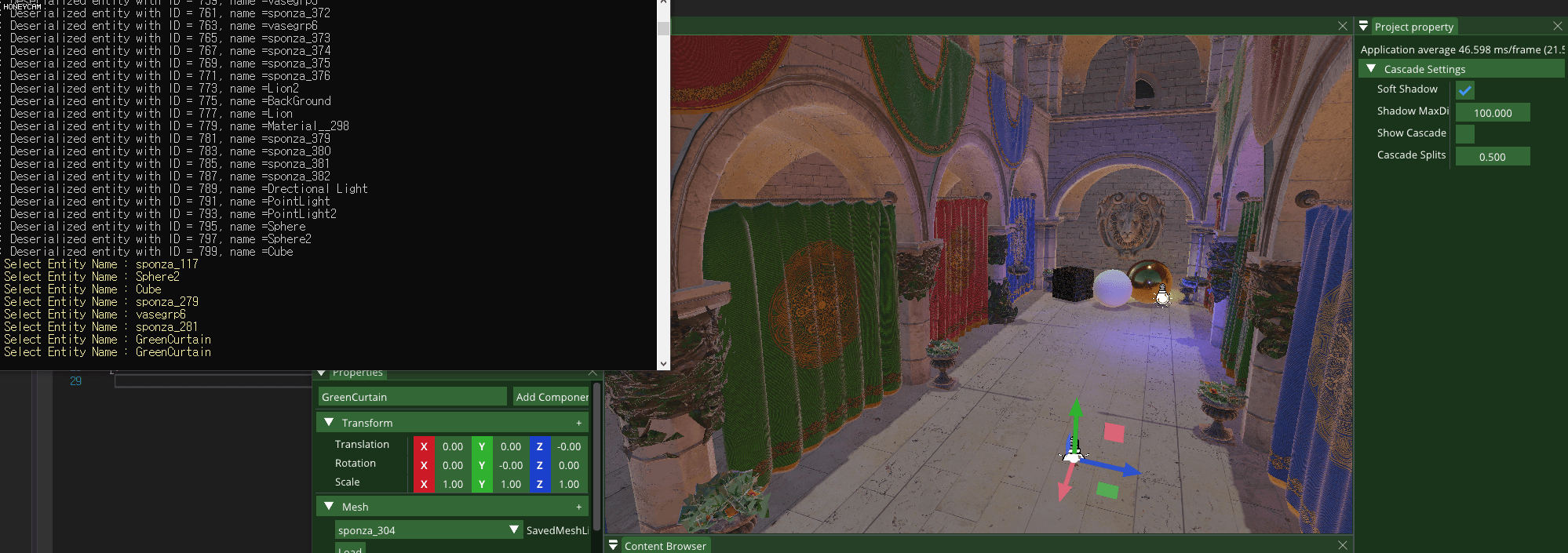Click the Add Component button
Screen dimensions: 1568x553
[552, 397]
